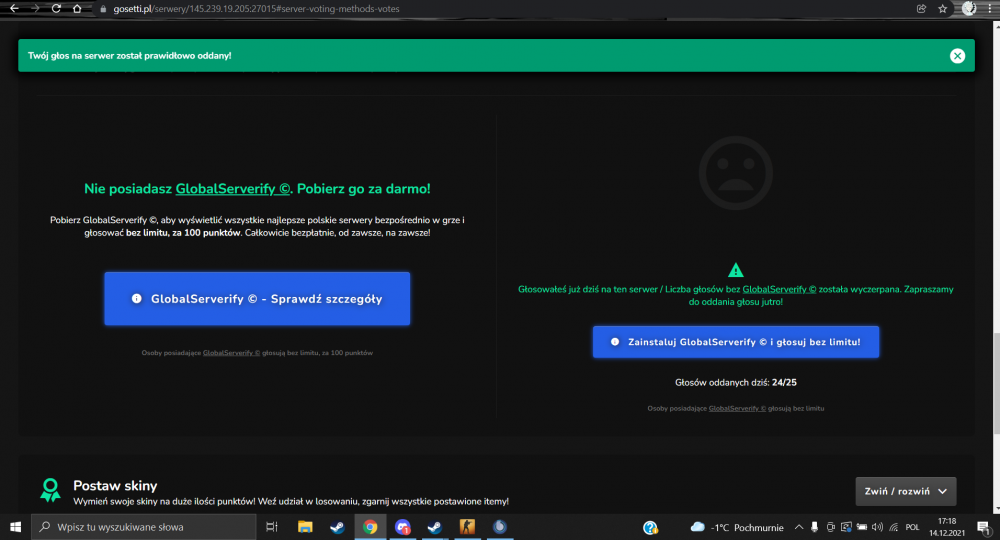1000x540 pixels.
Task: Open the -1°C Pochmurnie weather widget
Action: pyautogui.click(x=737, y=527)
